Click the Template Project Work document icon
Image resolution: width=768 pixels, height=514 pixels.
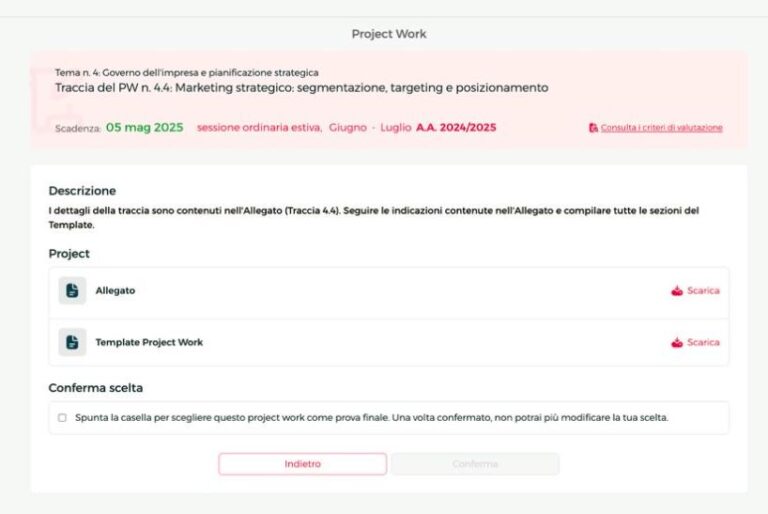coord(72,342)
